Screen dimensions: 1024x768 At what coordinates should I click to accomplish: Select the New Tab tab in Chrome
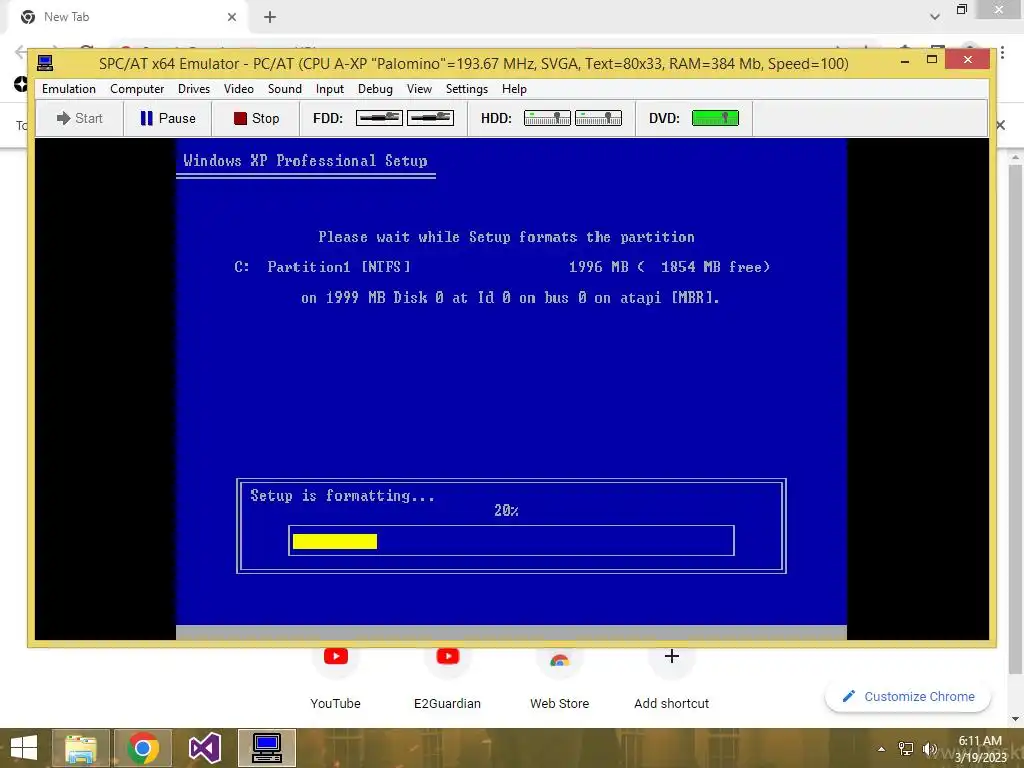(x=127, y=17)
